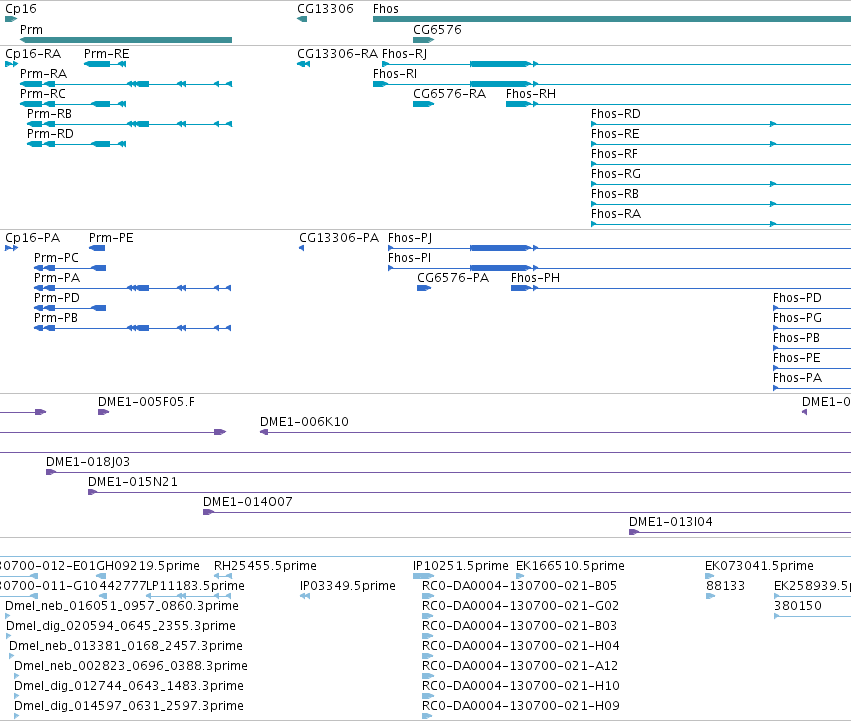Select protein Fhos-PD
Image resolution: width=851 pixels, height=721 pixels.
(x=812, y=308)
